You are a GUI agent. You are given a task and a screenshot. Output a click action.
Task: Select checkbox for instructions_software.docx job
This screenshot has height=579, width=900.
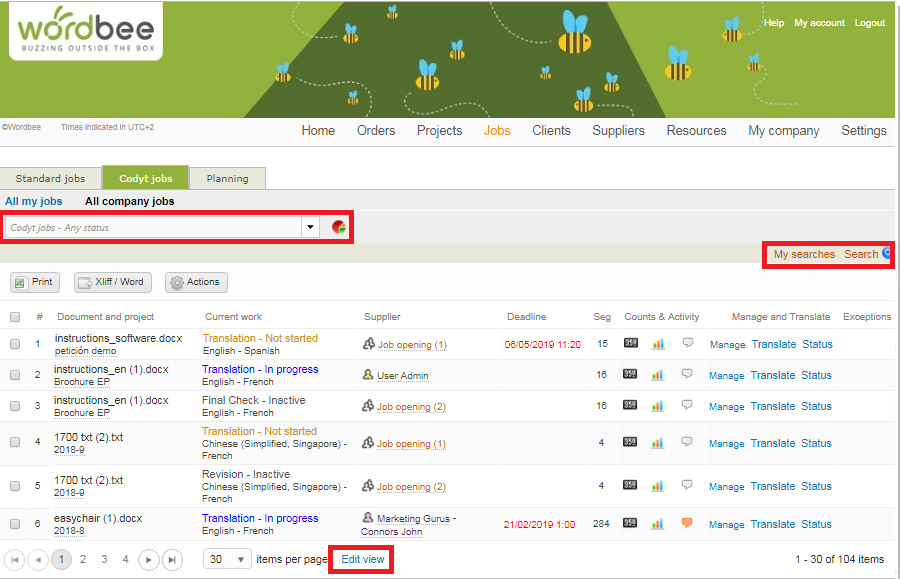[15, 344]
